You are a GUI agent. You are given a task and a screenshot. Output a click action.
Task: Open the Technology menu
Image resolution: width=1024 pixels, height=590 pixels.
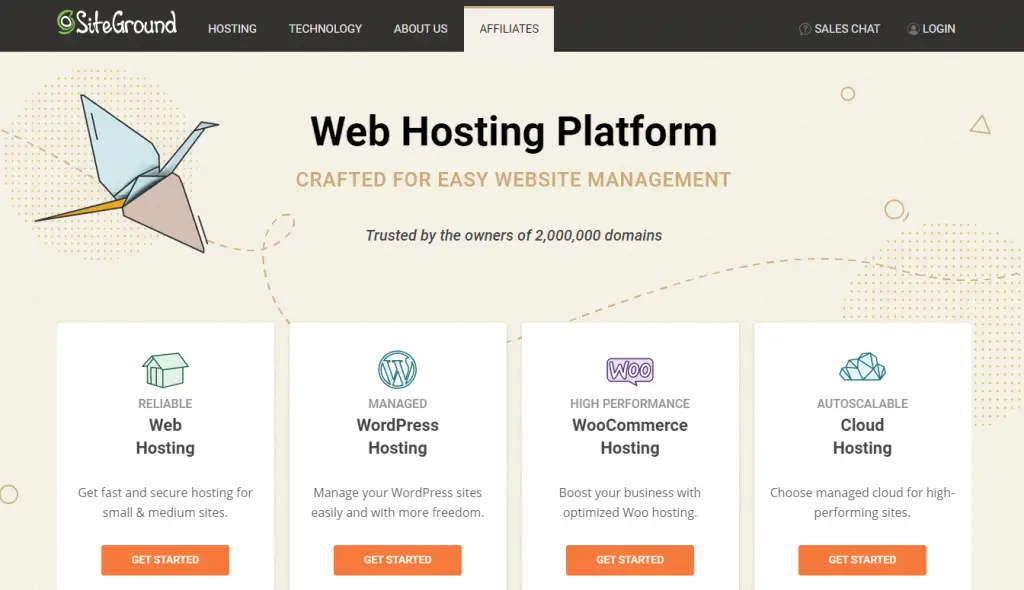325,29
